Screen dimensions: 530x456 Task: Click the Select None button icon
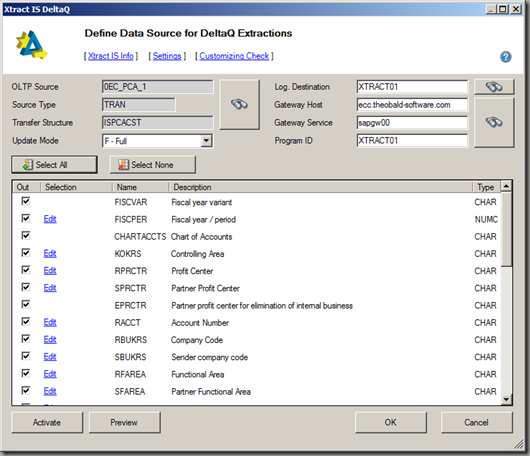(x=123, y=165)
